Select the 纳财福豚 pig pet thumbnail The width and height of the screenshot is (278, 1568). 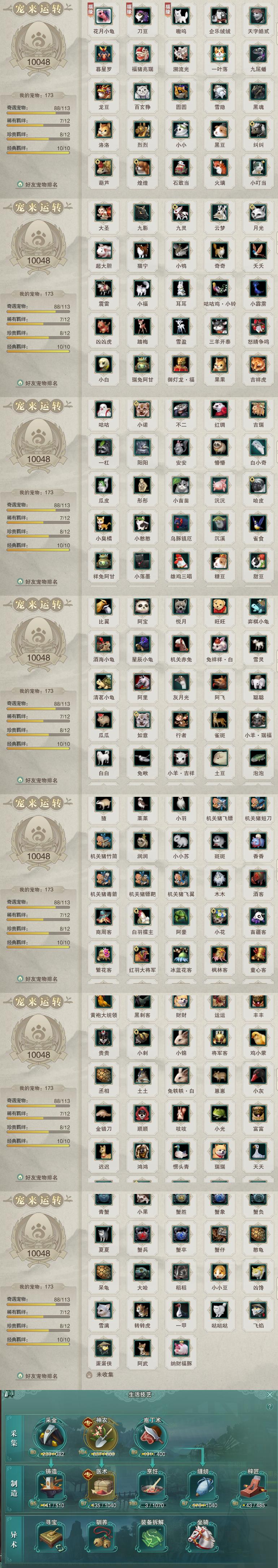pyautogui.click(x=181, y=1348)
